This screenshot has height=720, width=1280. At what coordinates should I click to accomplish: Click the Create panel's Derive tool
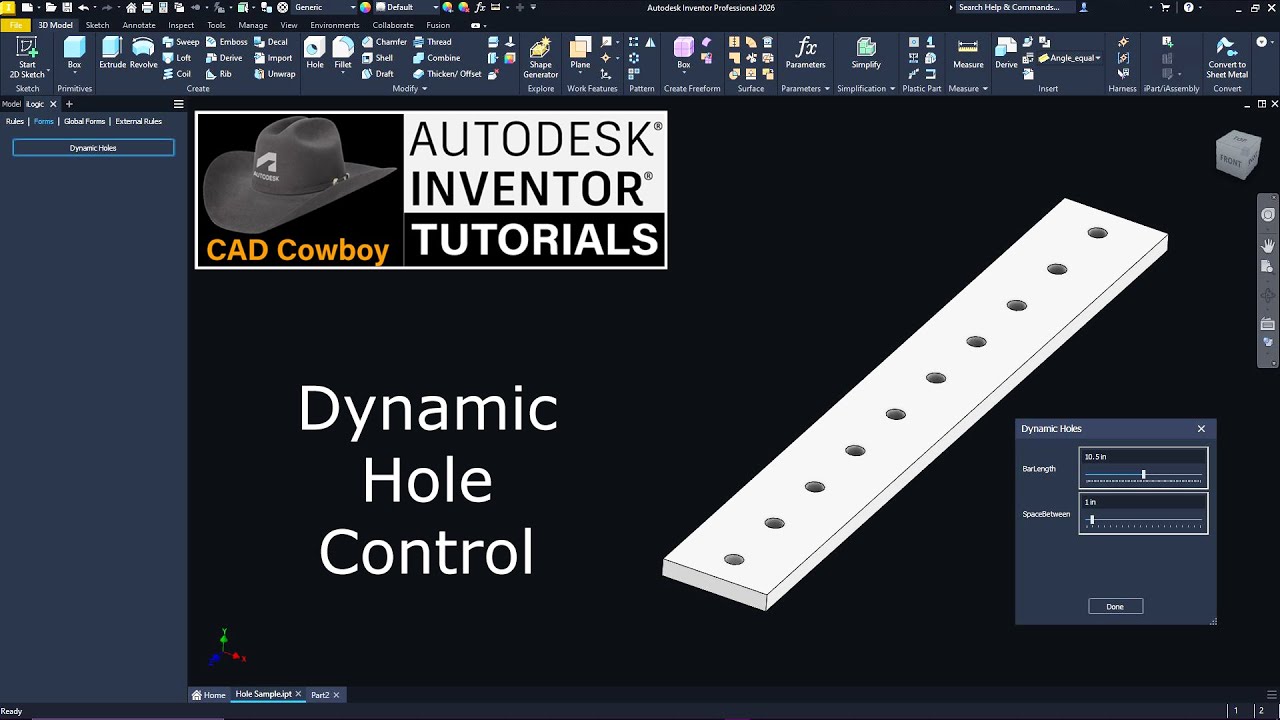[223, 58]
